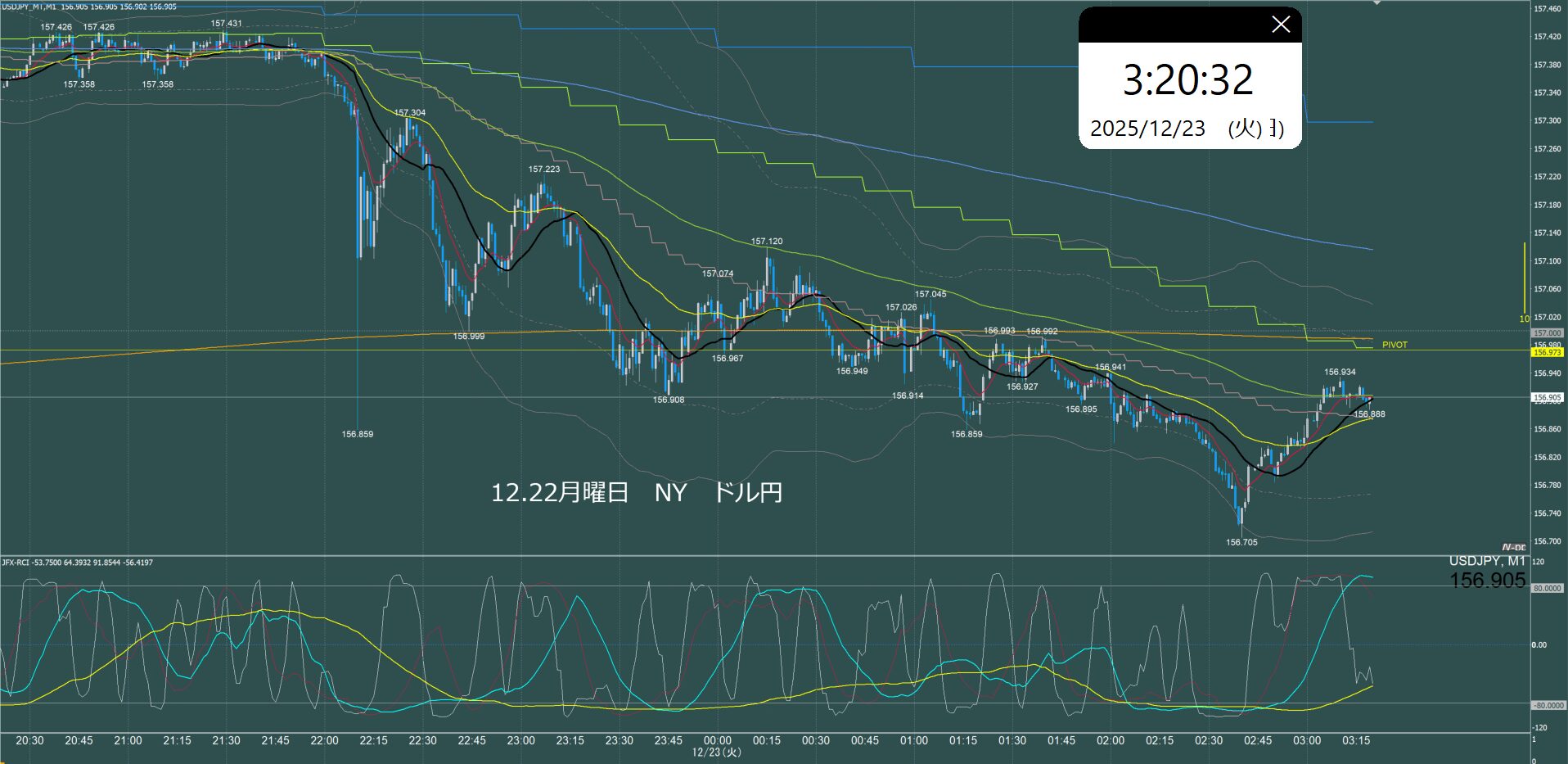Click the 2025/12/23 date in clock widget
This screenshot has height=764, width=1568.
1147,129
